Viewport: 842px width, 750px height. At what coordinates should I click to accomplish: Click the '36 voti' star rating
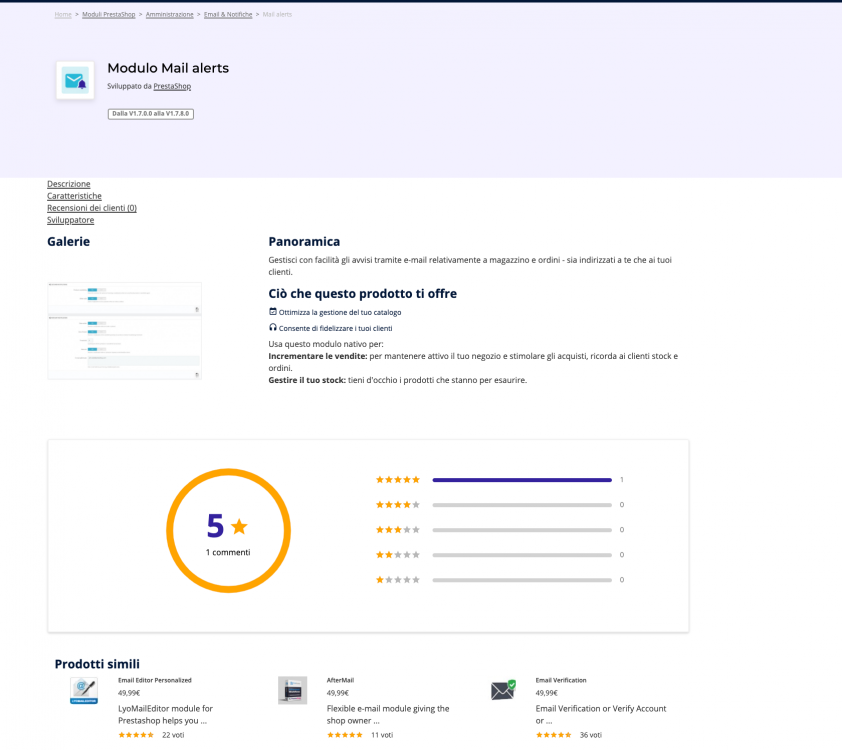(553, 735)
